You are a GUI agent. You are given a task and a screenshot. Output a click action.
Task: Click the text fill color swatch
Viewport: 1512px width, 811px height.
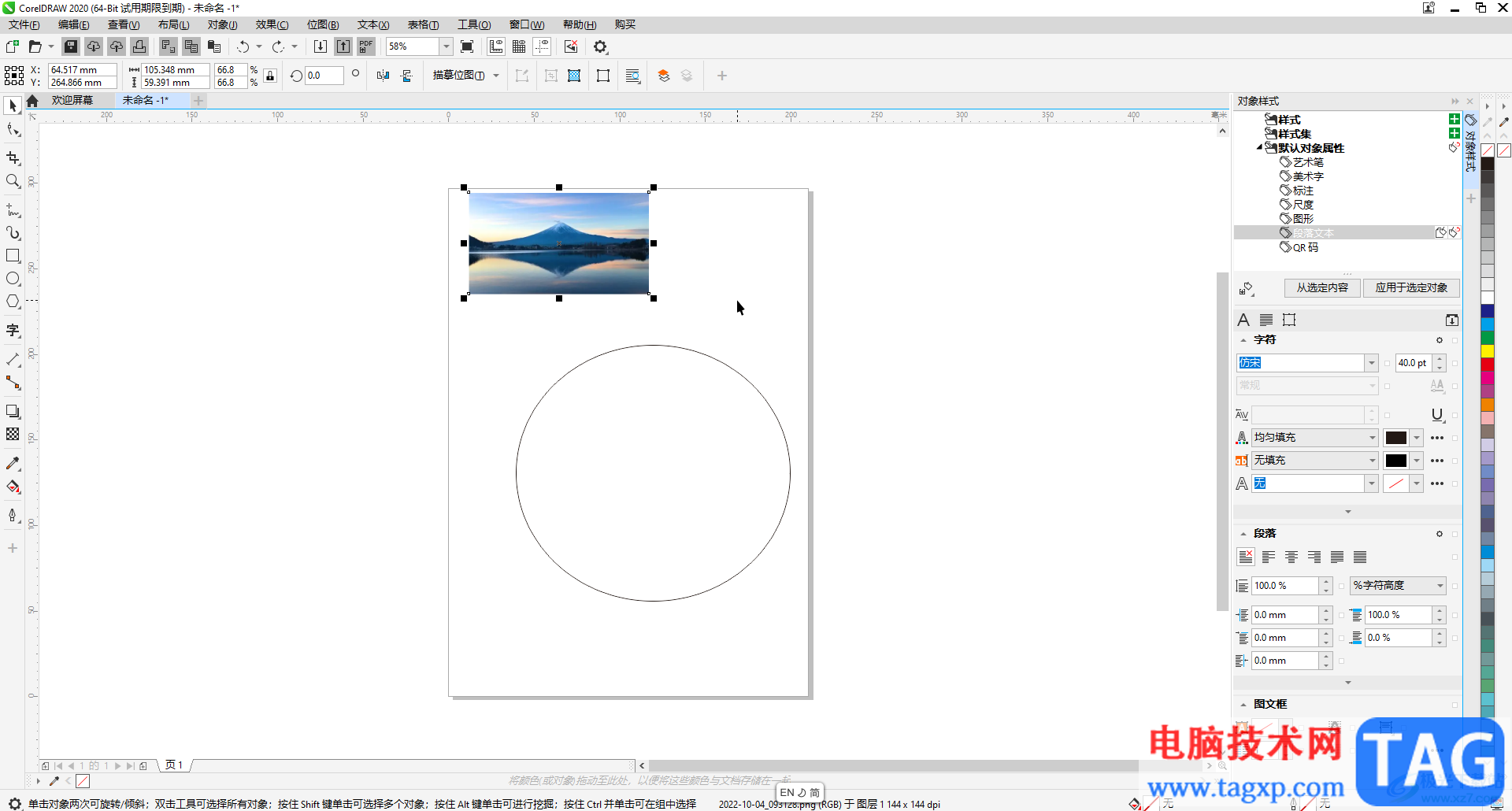(x=1396, y=438)
